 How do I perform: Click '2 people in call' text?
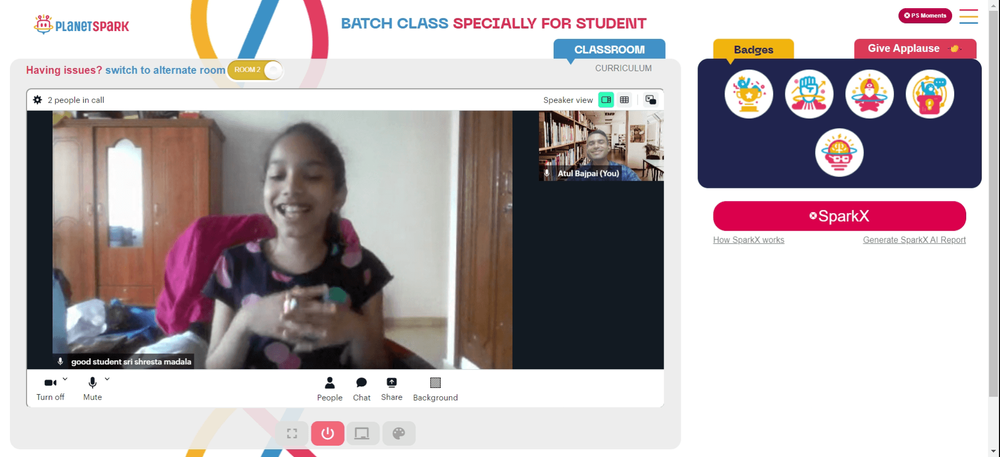click(76, 100)
